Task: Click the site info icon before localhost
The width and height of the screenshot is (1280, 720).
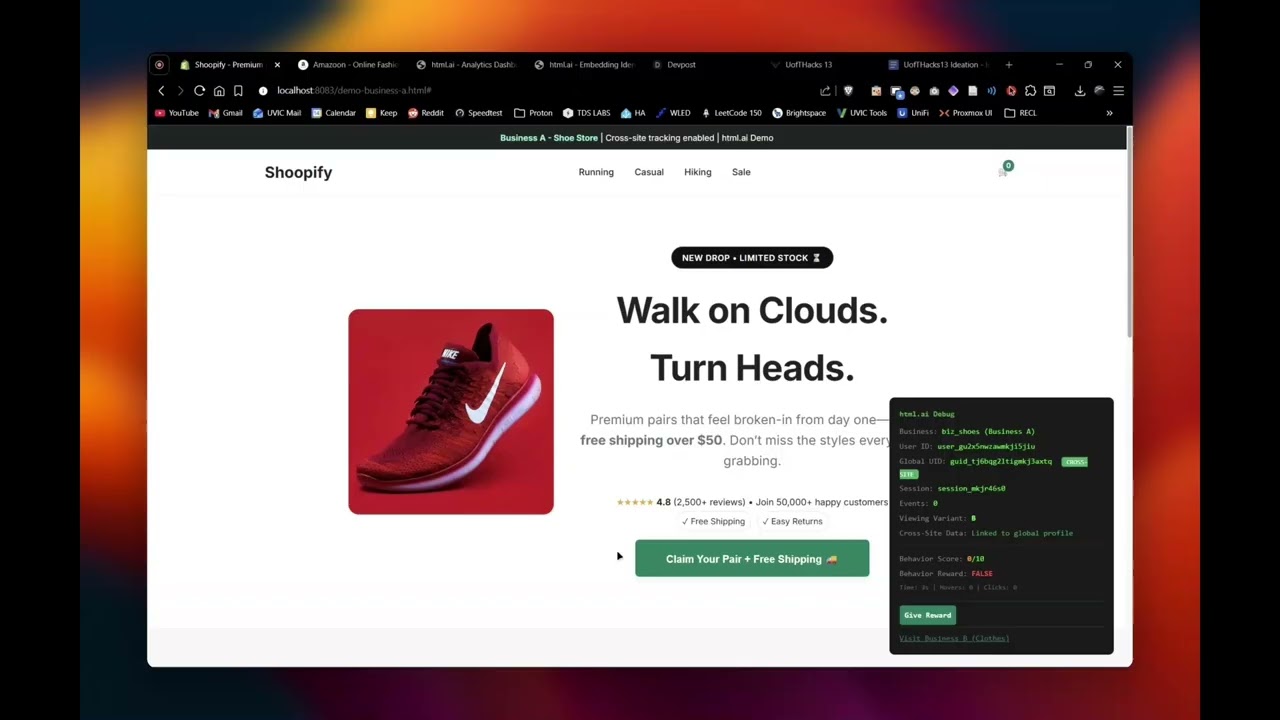Action: (x=263, y=91)
